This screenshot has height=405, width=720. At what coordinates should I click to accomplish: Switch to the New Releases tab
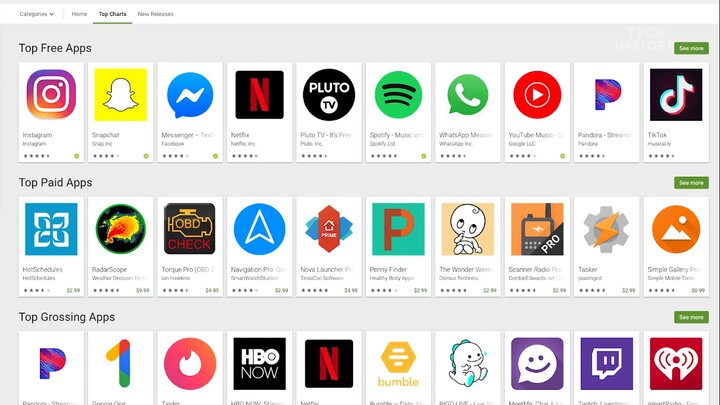156,14
